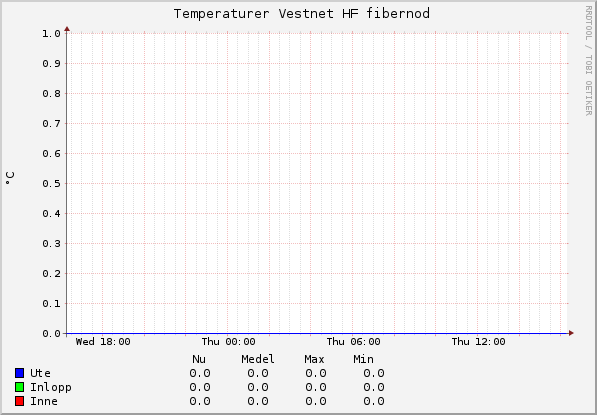This screenshot has width=597, height=415.
Task: Click the Min column header
Action: pyautogui.click(x=364, y=359)
